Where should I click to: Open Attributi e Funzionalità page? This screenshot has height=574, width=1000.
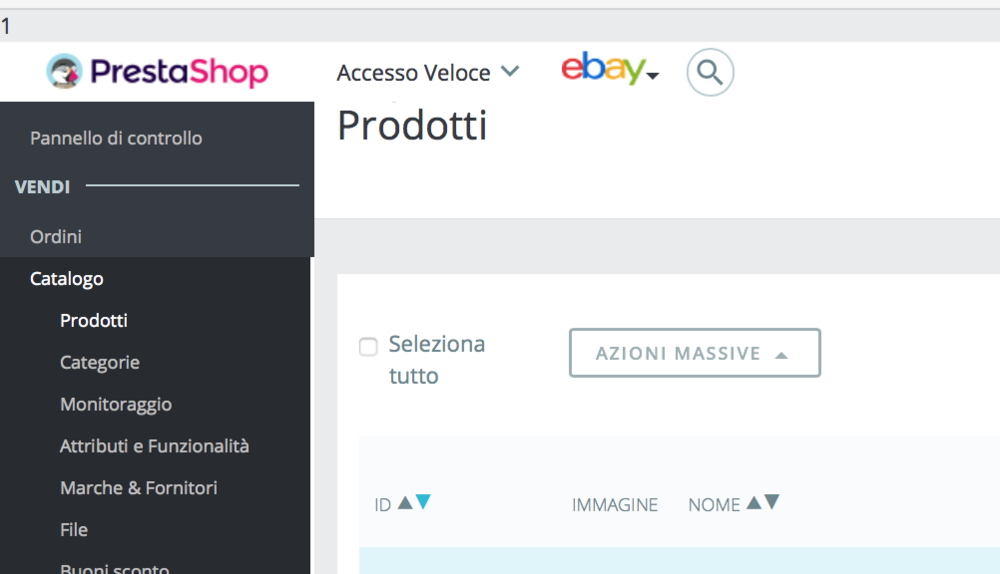154,446
